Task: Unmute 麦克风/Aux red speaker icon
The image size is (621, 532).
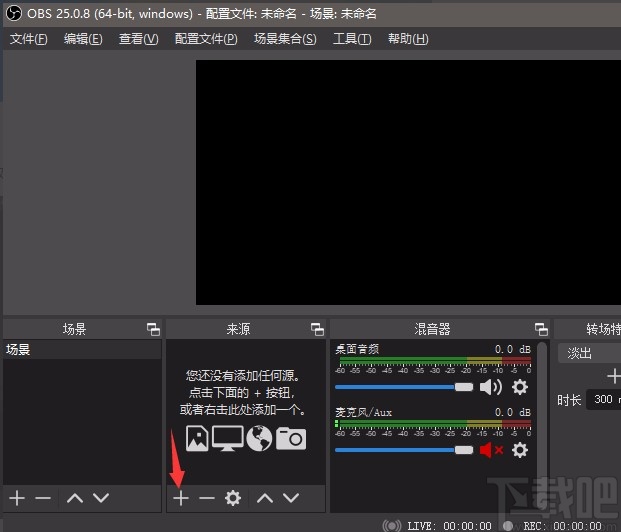Action: (491, 450)
